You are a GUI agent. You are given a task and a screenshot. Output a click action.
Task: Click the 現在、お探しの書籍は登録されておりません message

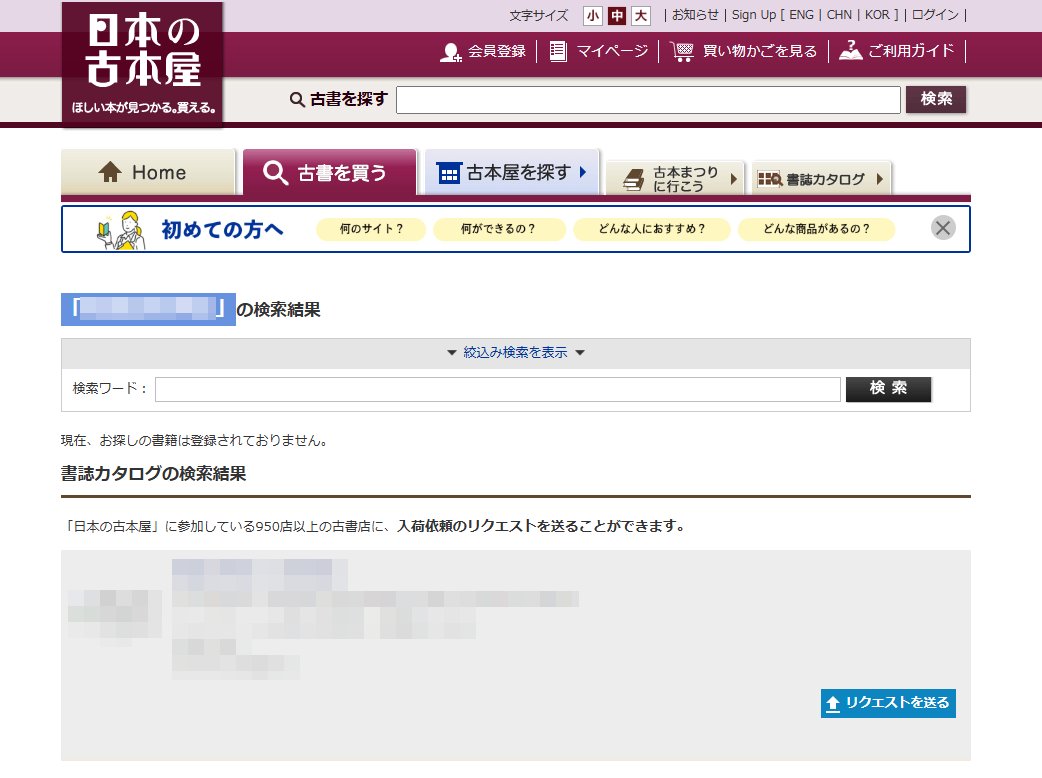[193, 440]
